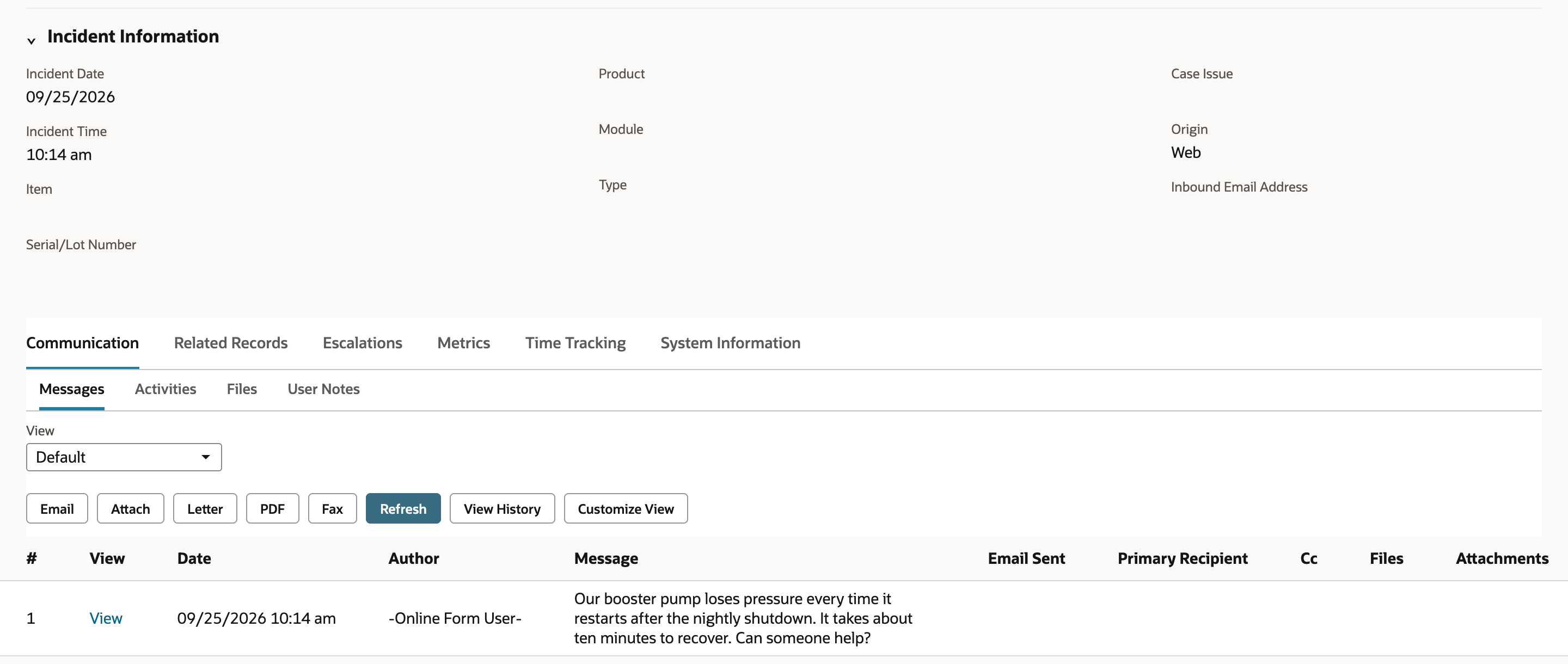Select the booster pump message text
The image size is (1568, 664).
(x=743, y=618)
